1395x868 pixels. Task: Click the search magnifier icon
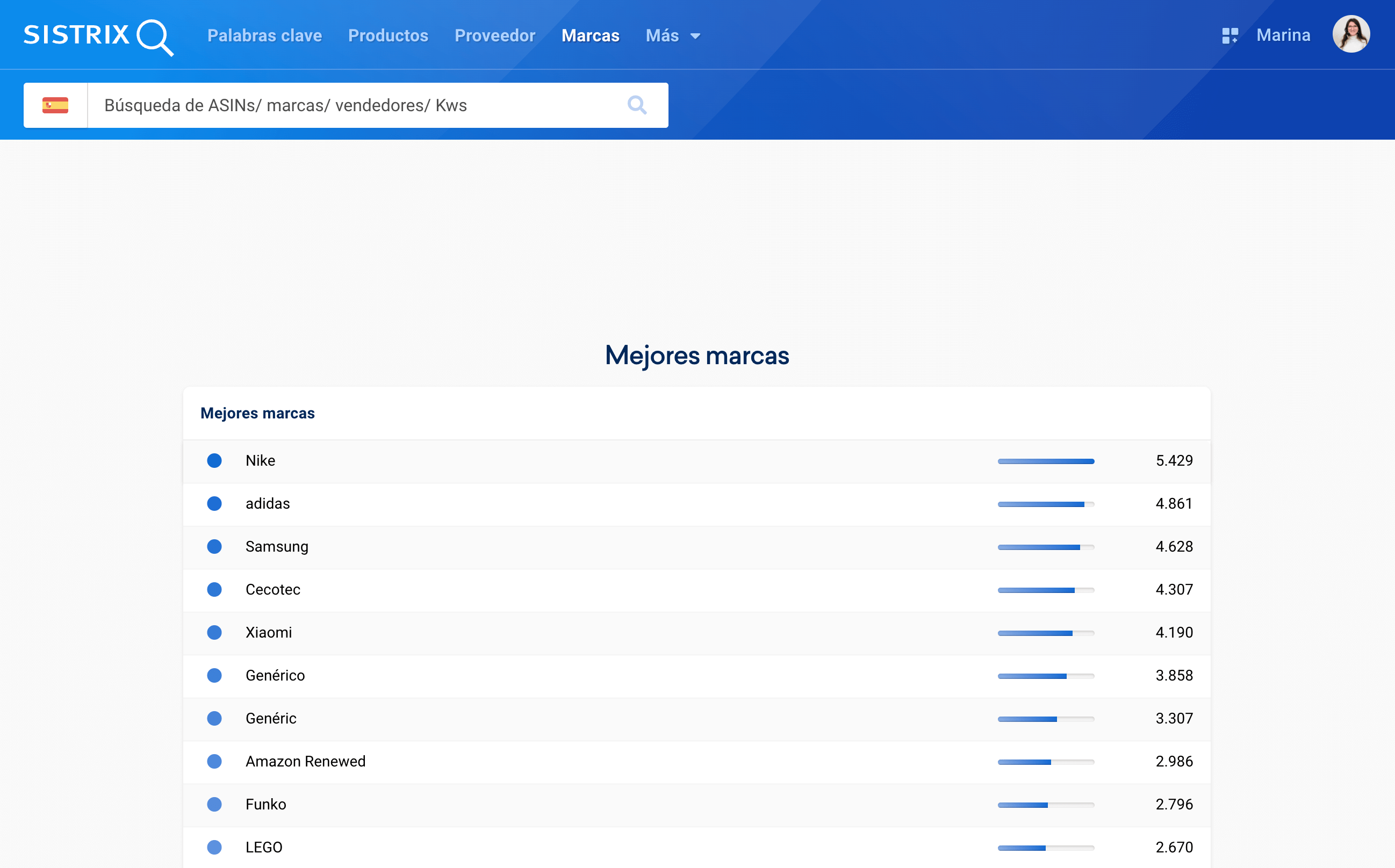[x=636, y=105]
